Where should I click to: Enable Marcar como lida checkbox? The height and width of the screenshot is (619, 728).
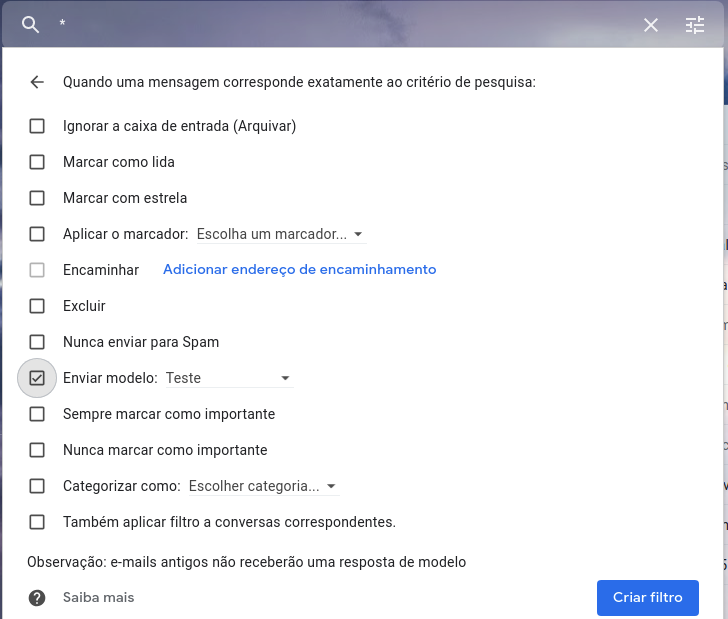click(37, 162)
